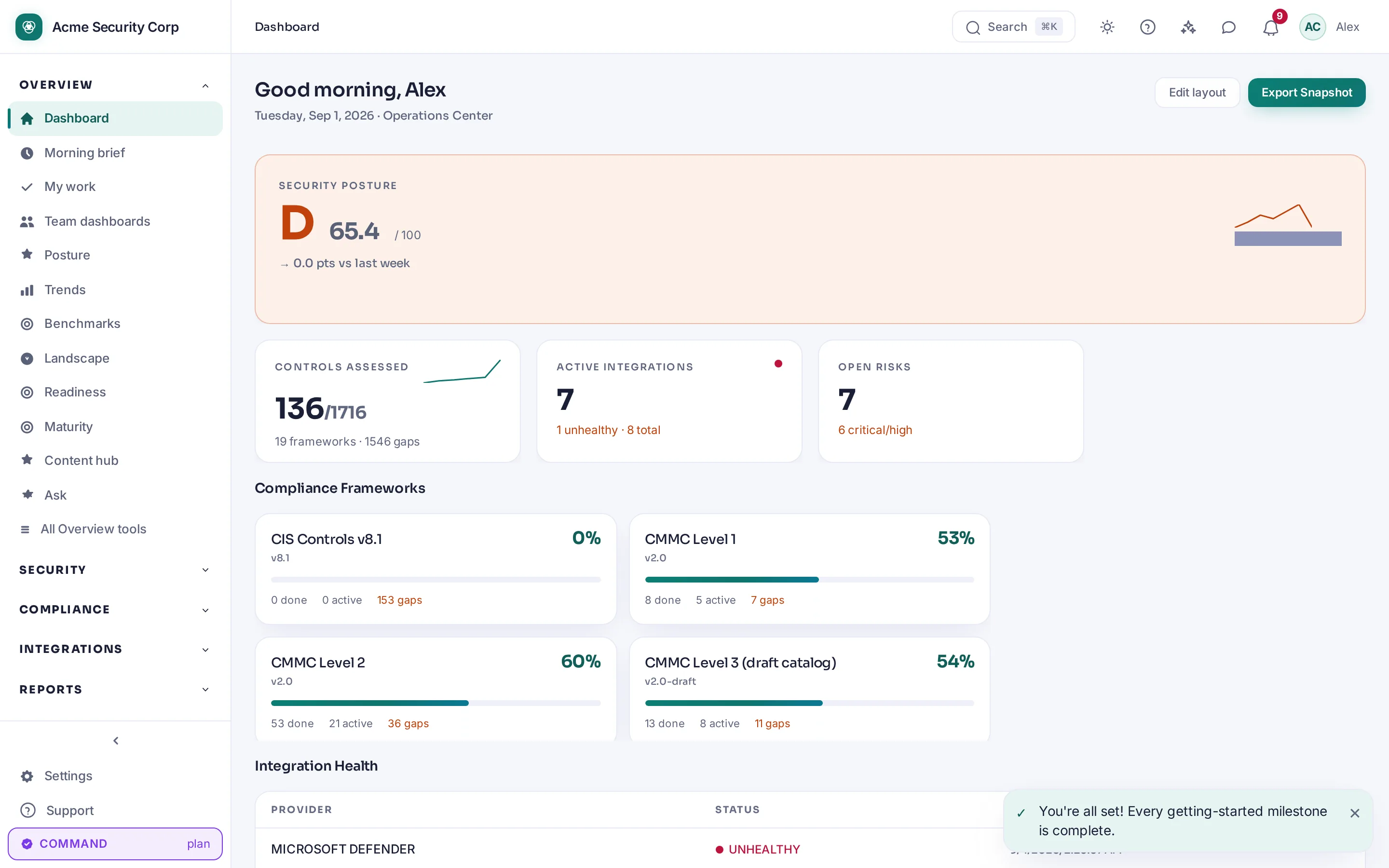Open My work in sidebar
Screen dimensions: 1389x868
coord(115,187)
